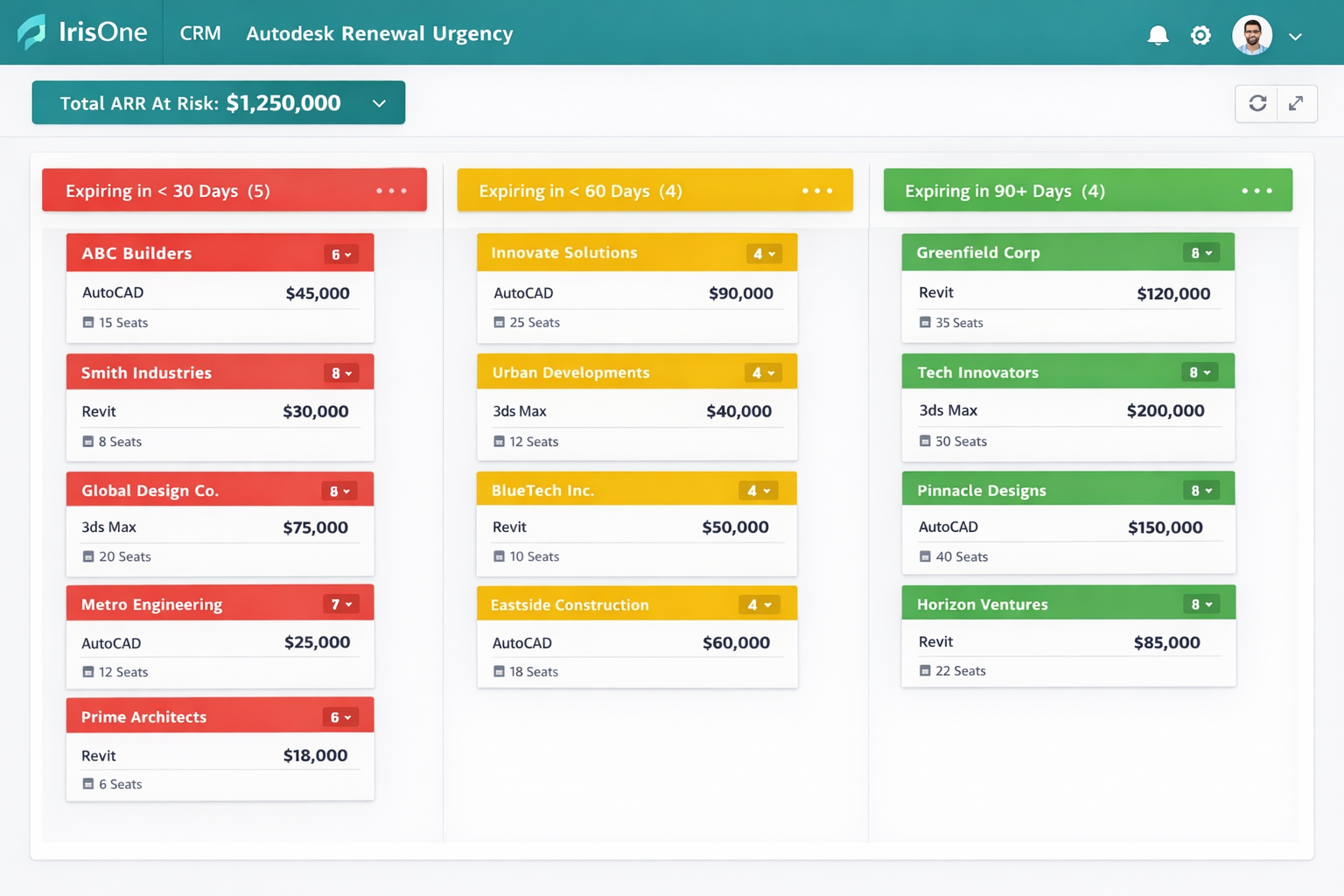This screenshot has height=896, width=1344.
Task: Click the seats icon on Urban Developments card
Action: (499, 442)
